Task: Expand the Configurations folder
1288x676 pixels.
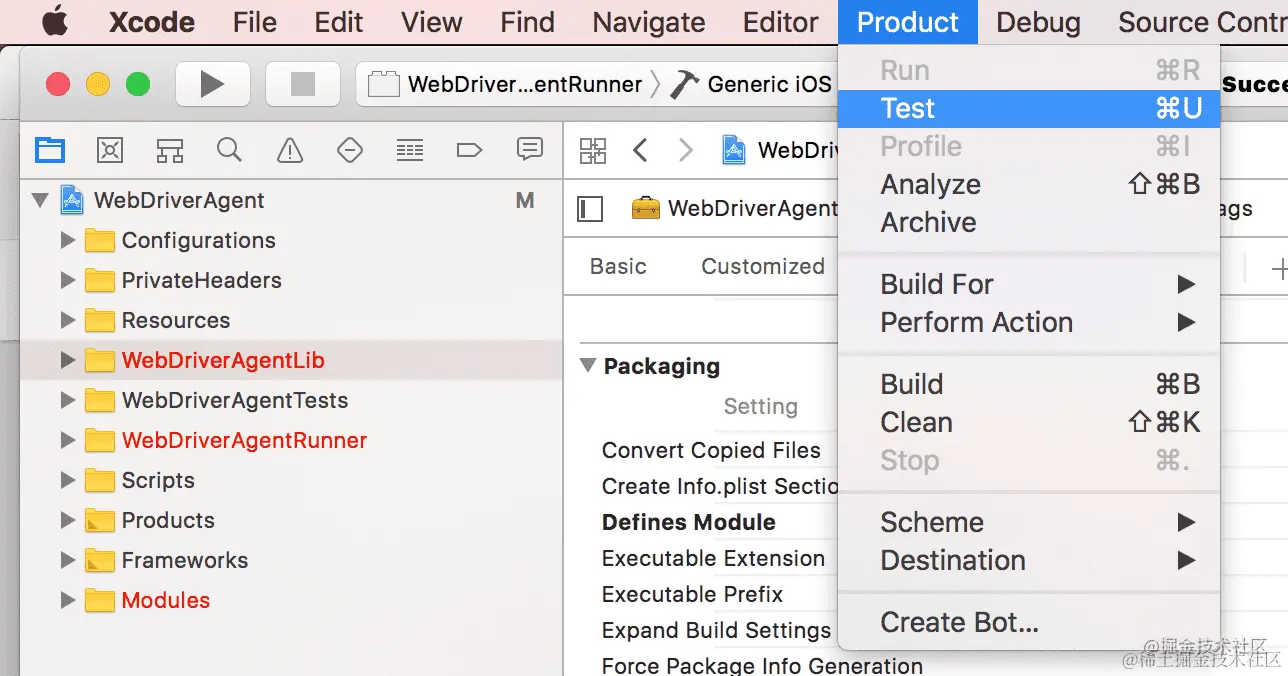Action: 68,240
